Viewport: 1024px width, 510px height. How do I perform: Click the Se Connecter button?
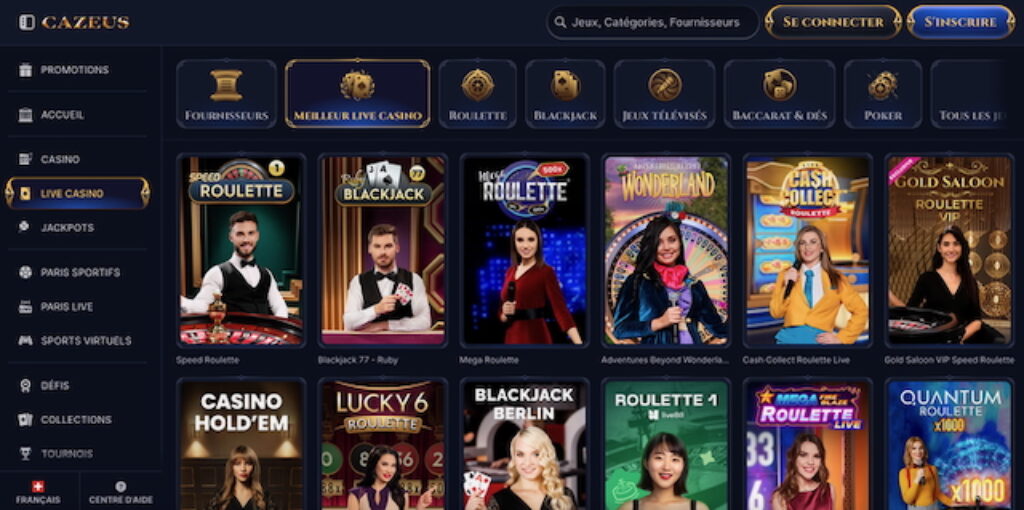833,22
